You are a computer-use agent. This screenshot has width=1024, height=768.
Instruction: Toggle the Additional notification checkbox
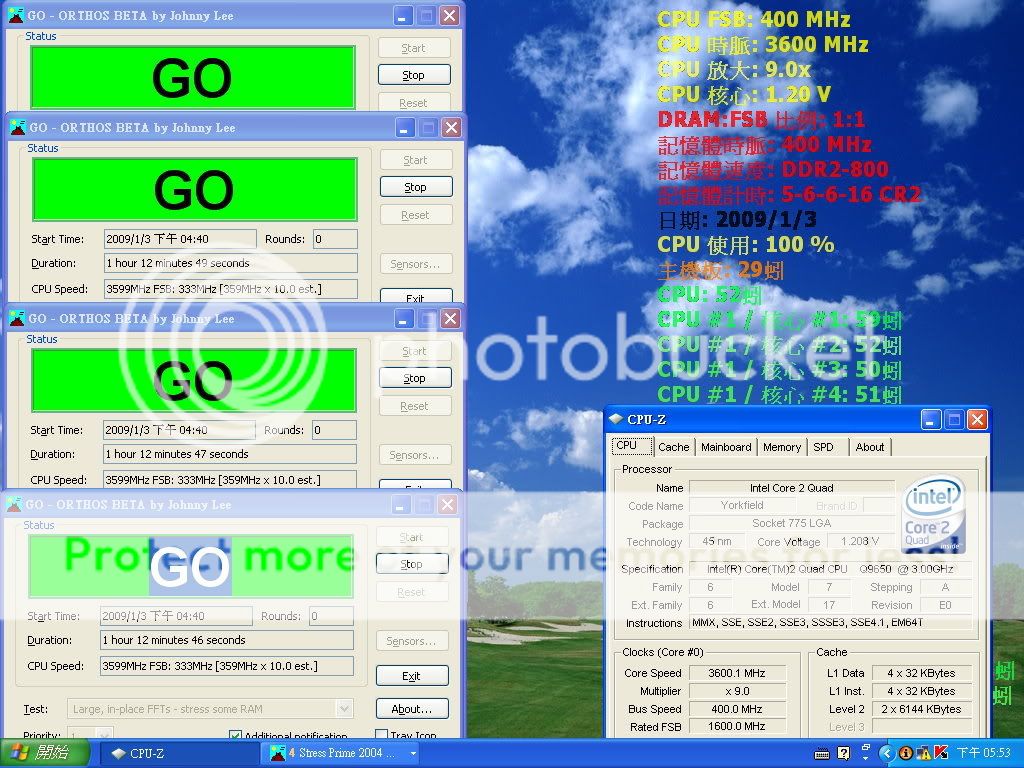(236, 737)
